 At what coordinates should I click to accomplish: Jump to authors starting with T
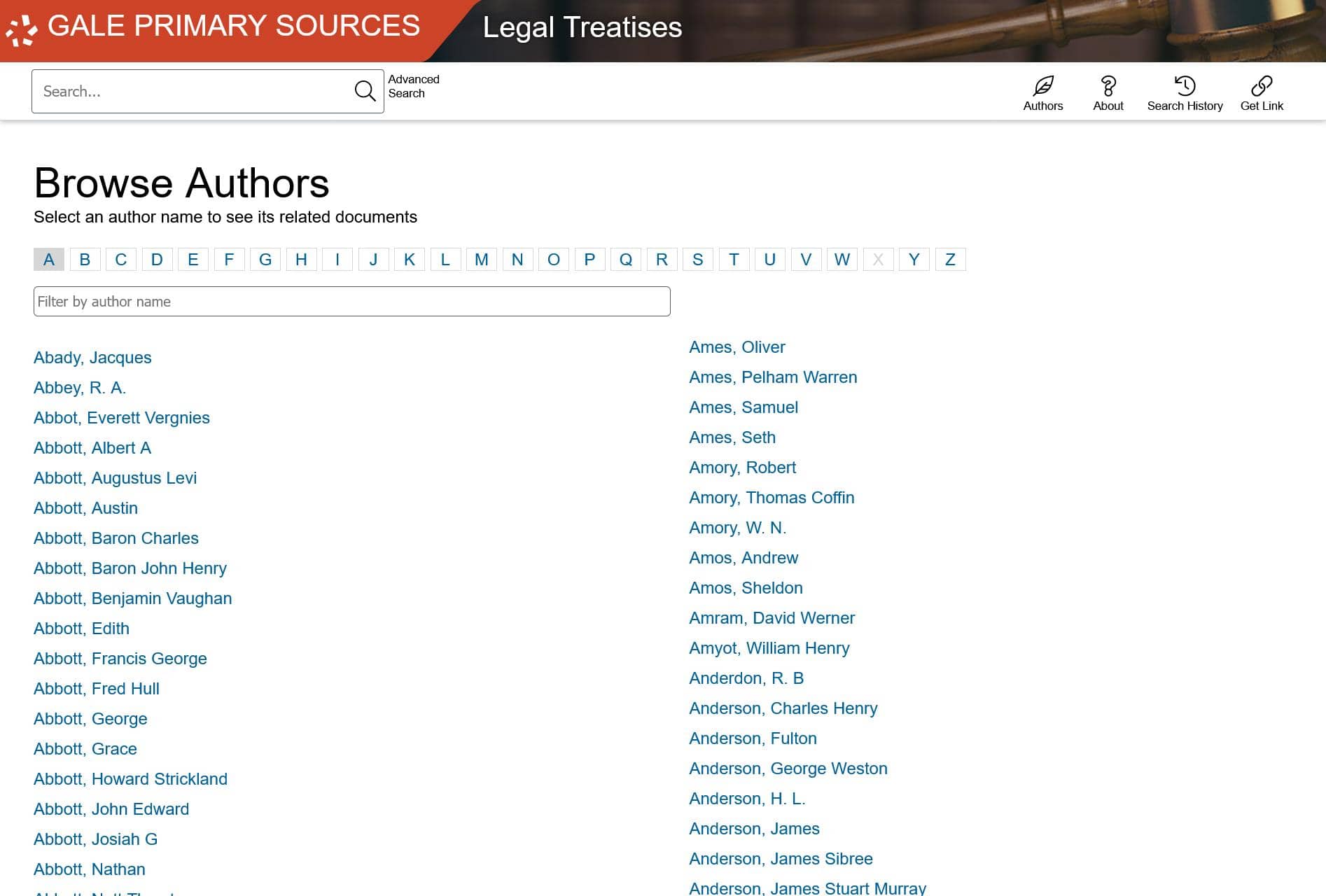tap(734, 260)
